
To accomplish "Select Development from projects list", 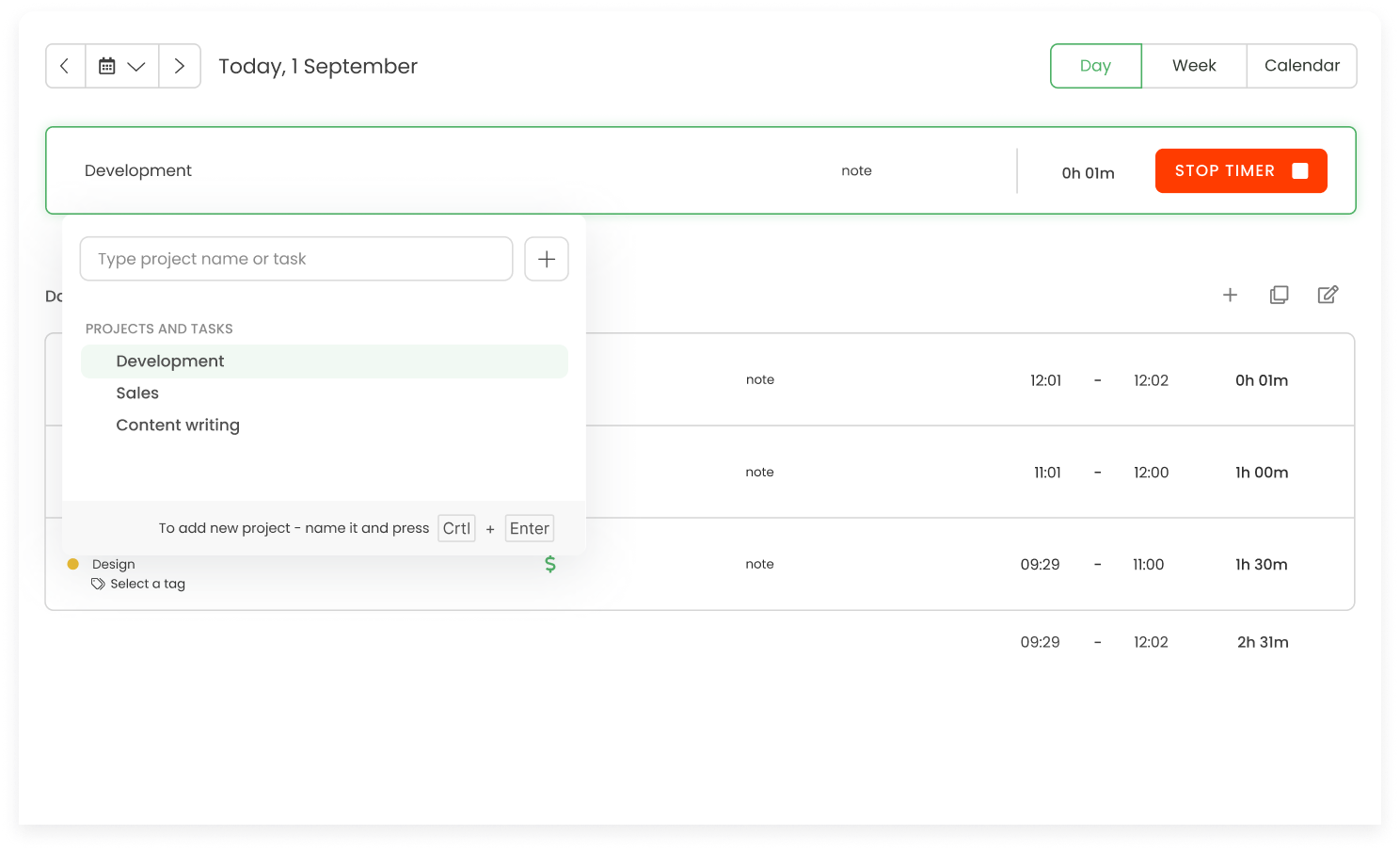I will pyautogui.click(x=170, y=361).
